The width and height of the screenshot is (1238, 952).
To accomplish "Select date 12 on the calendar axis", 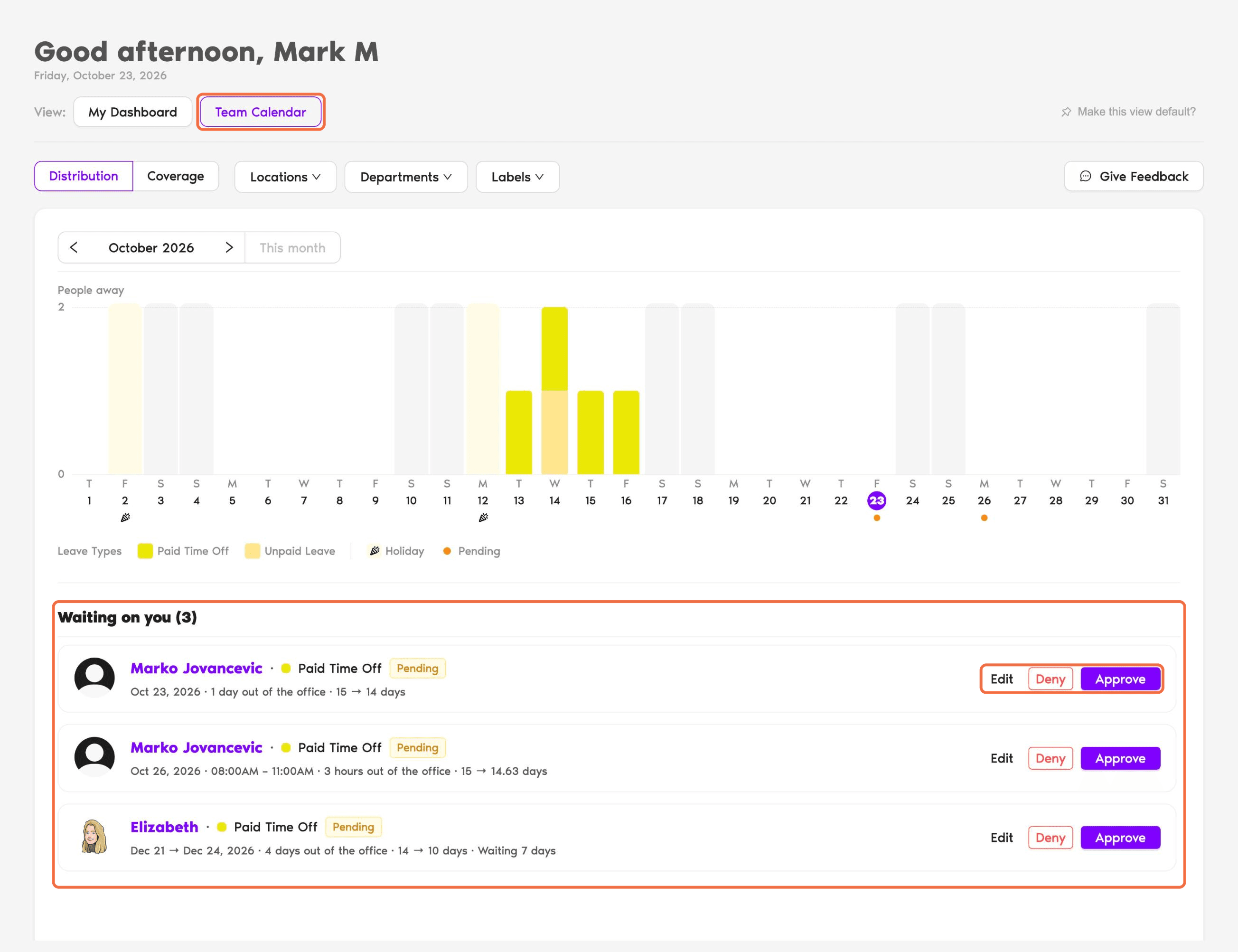I will tap(483, 500).
